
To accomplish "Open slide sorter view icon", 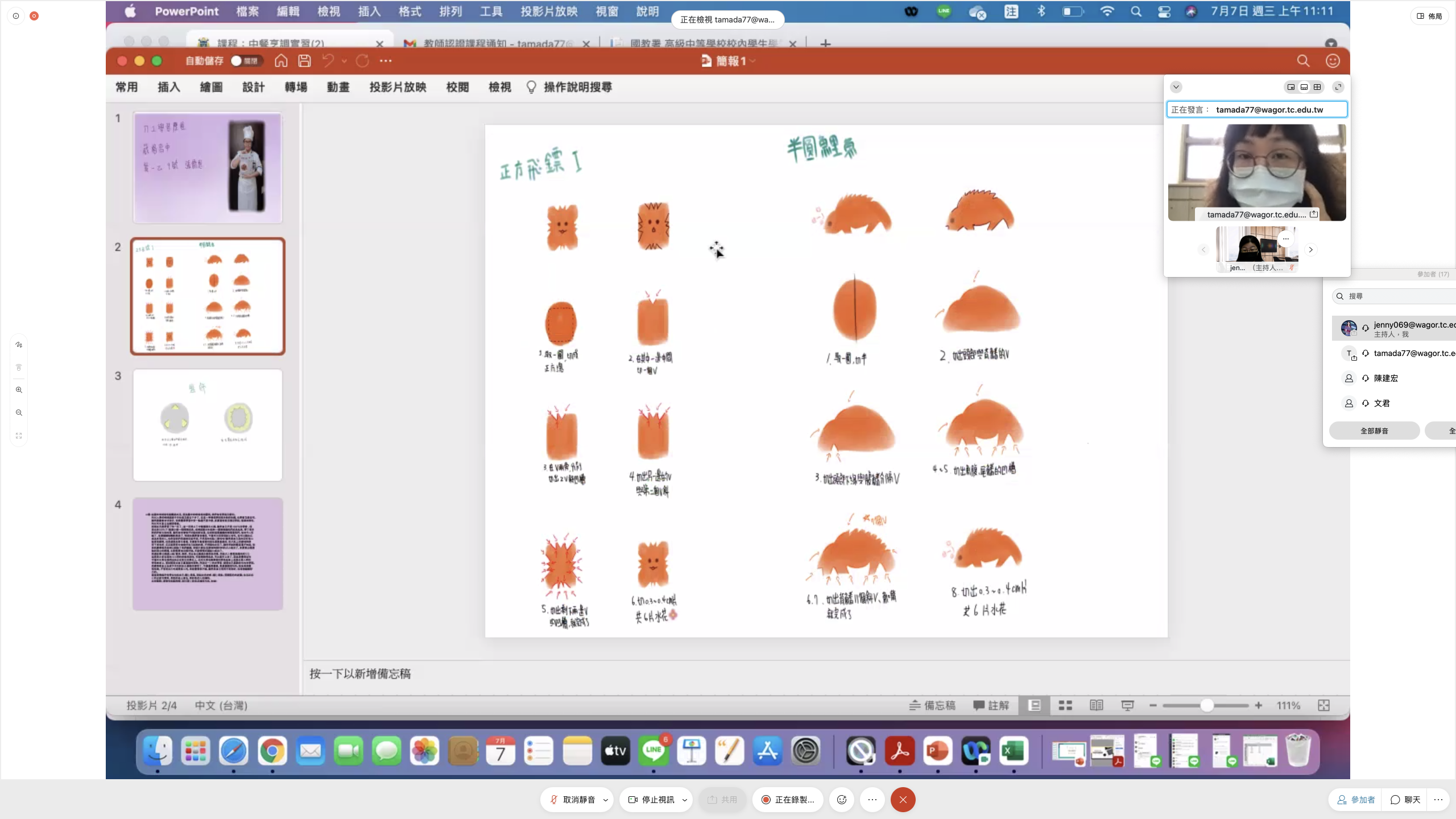I will coord(1065,705).
